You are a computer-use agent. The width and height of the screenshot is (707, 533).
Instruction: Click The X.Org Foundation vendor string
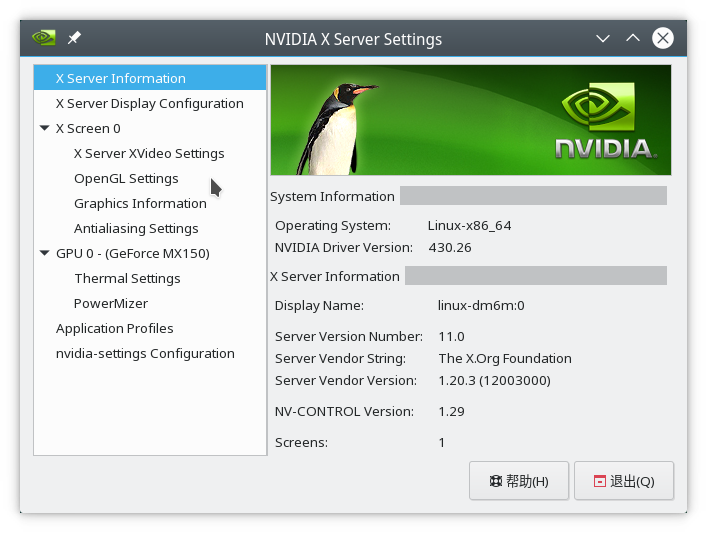point(505,358)
